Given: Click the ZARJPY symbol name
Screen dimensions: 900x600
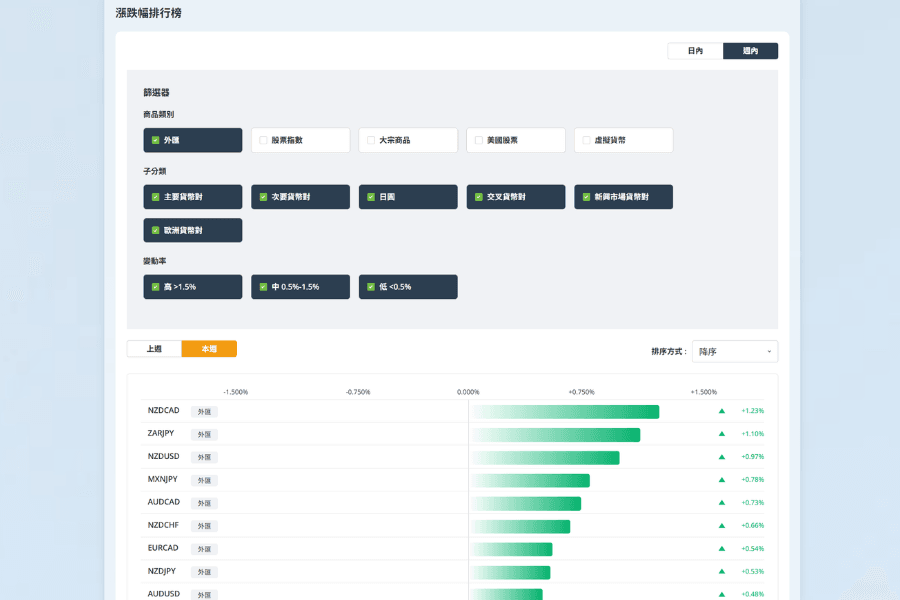Looking at the screenshot, I should pyautogui.click(x=161, y=433).
